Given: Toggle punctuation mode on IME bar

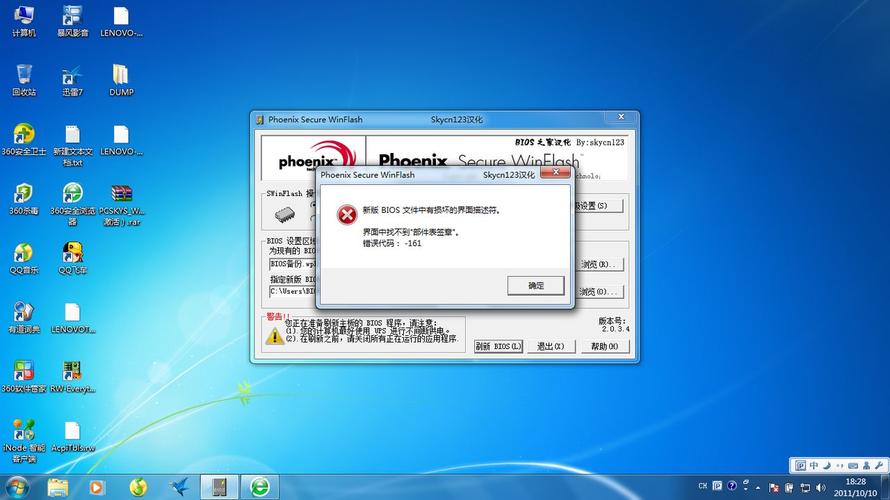Looking at the screenshot, I should click(x=839, y=465).
